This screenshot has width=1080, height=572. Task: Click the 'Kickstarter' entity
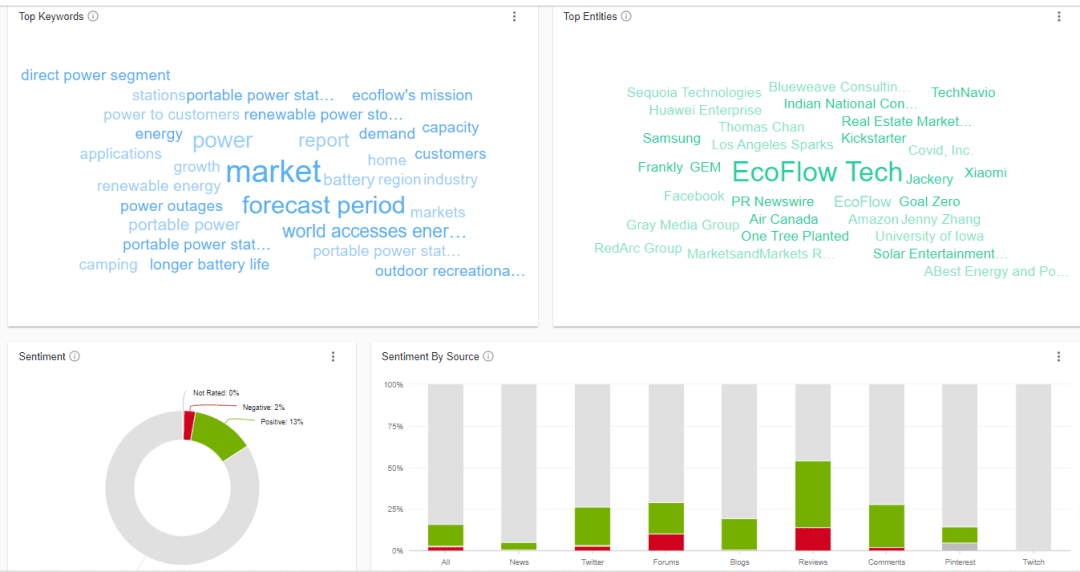point(873,139)
